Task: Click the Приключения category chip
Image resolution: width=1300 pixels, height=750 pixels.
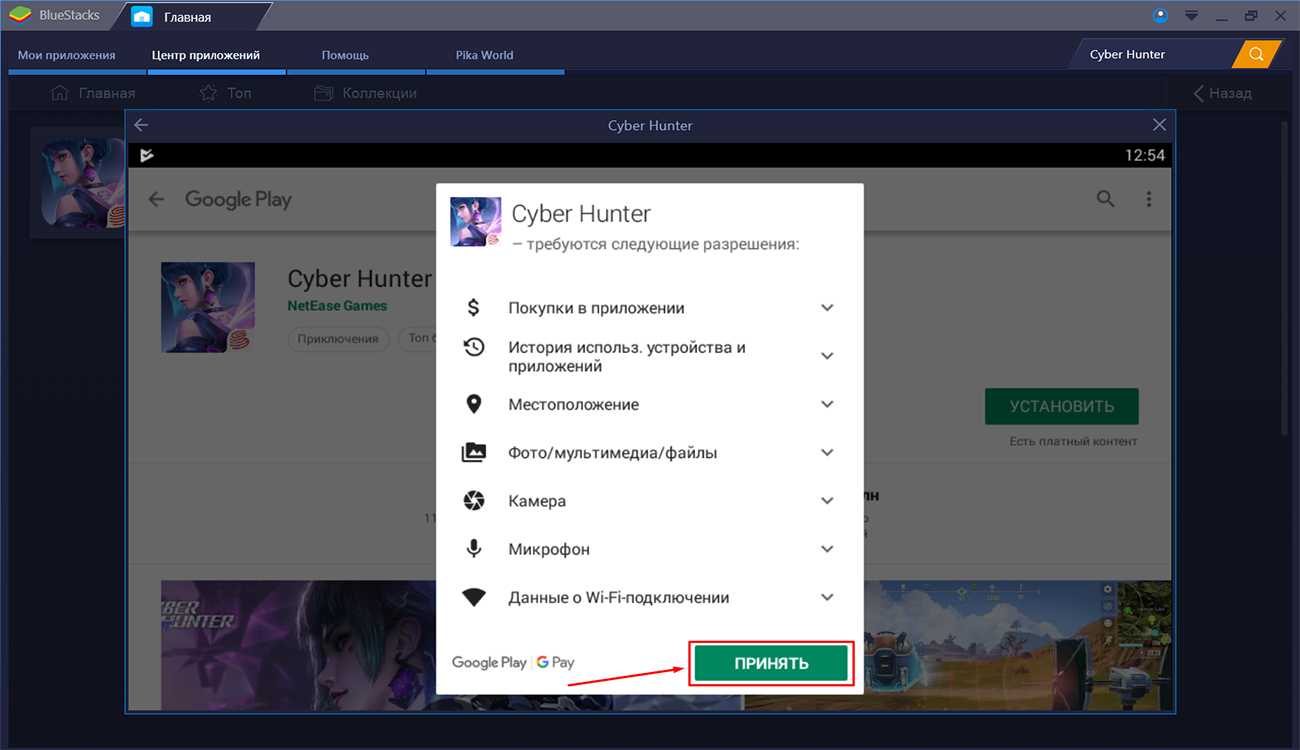Action: pos(339,338)
